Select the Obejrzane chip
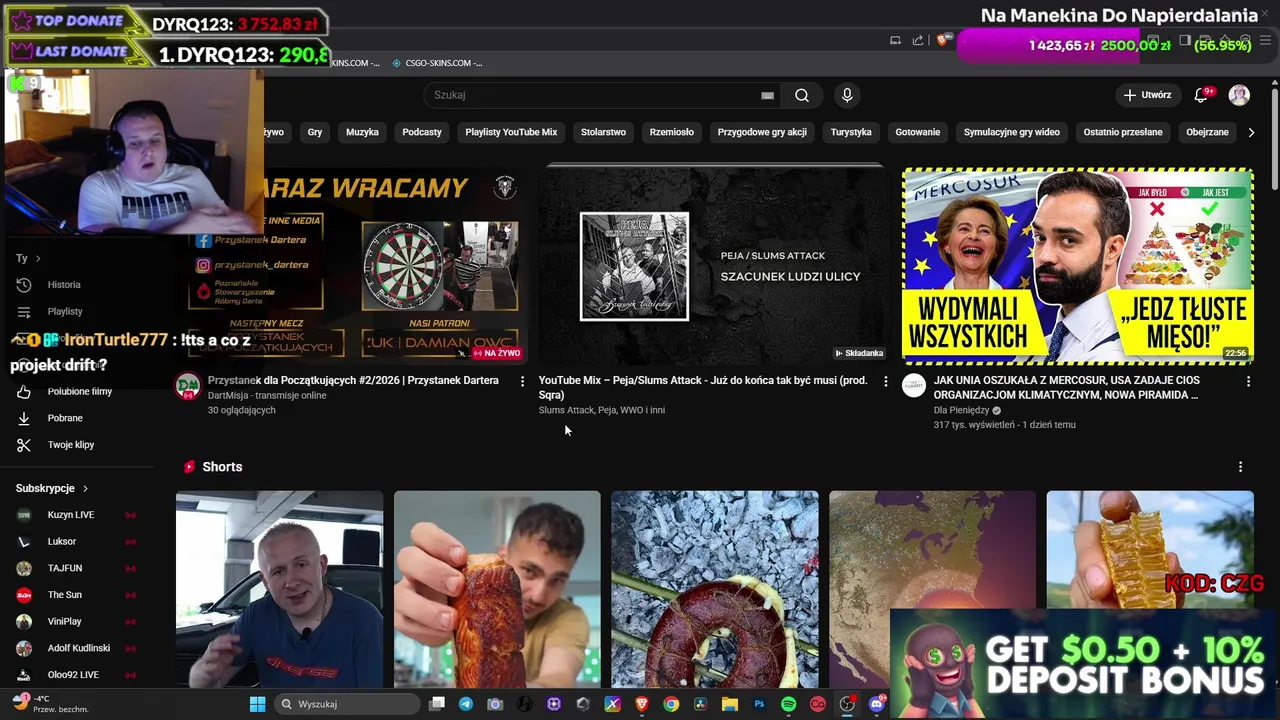Screen dimensions: 1280x720 click(1207, 132)
